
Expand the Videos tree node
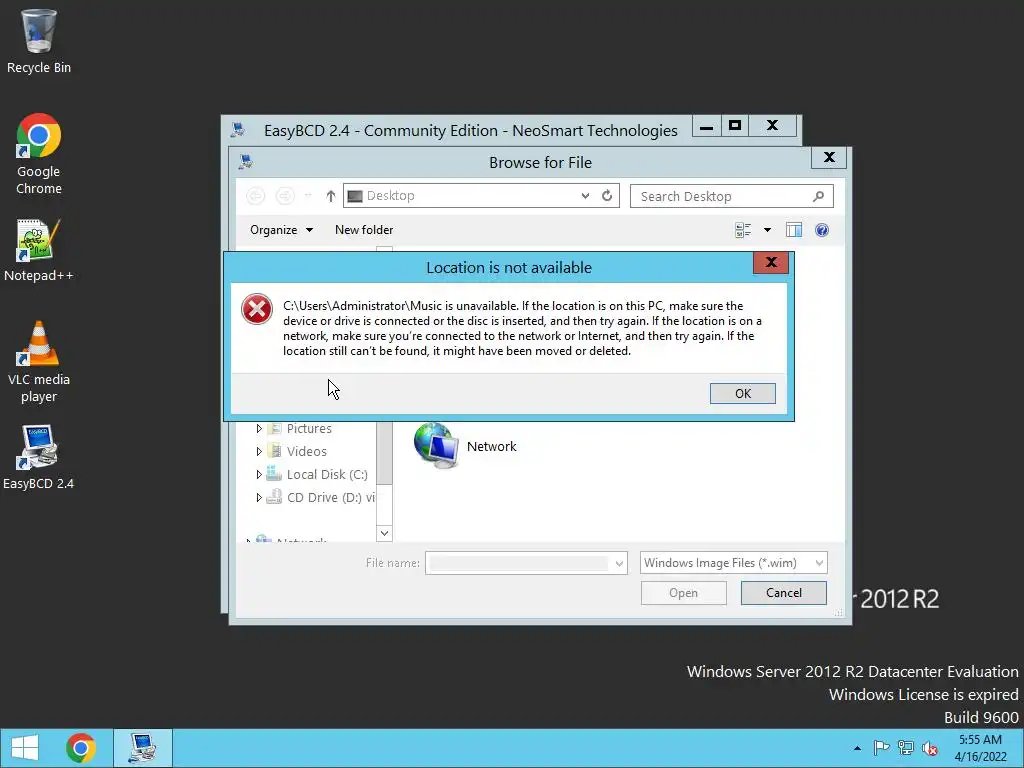coord(259,451)
